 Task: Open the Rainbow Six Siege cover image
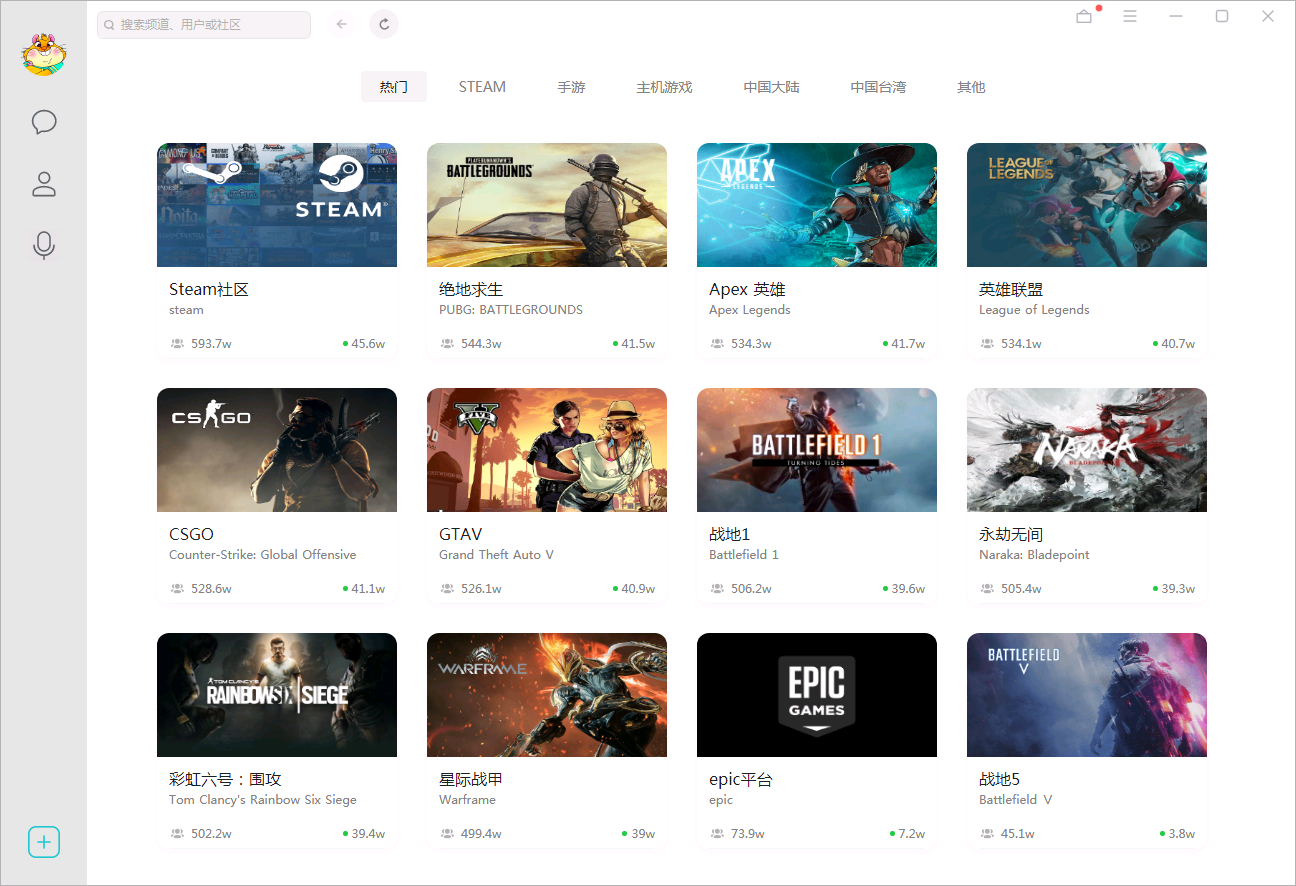tap(277, 695)
